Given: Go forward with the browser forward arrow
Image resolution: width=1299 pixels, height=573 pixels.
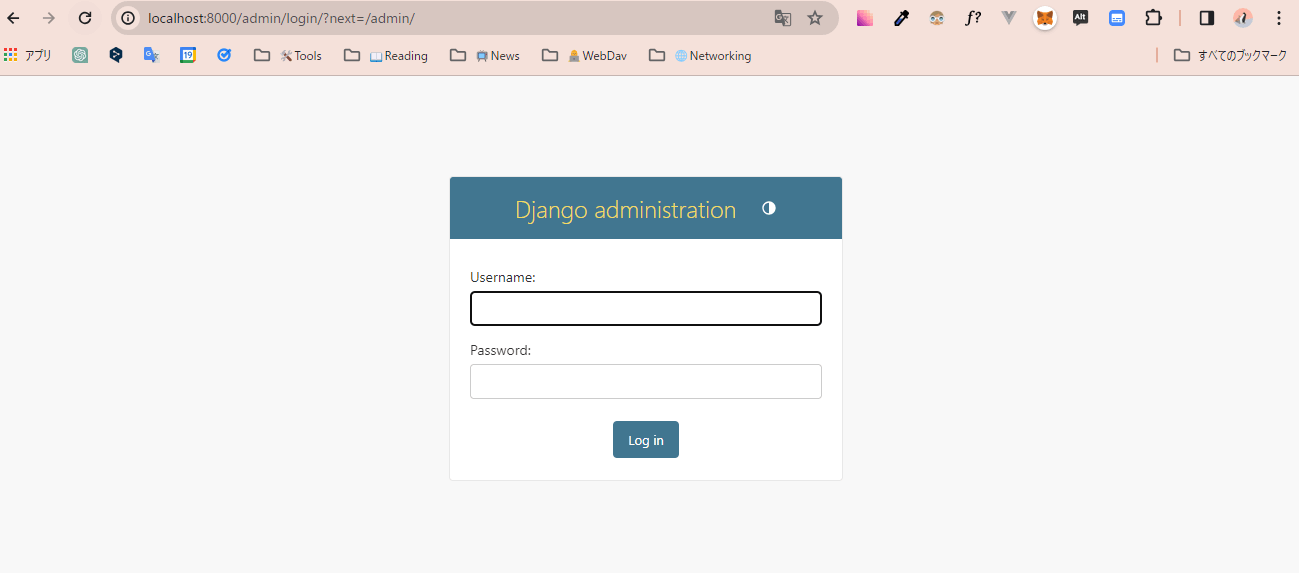Looking at the screenshot, I should click(49, 18).
